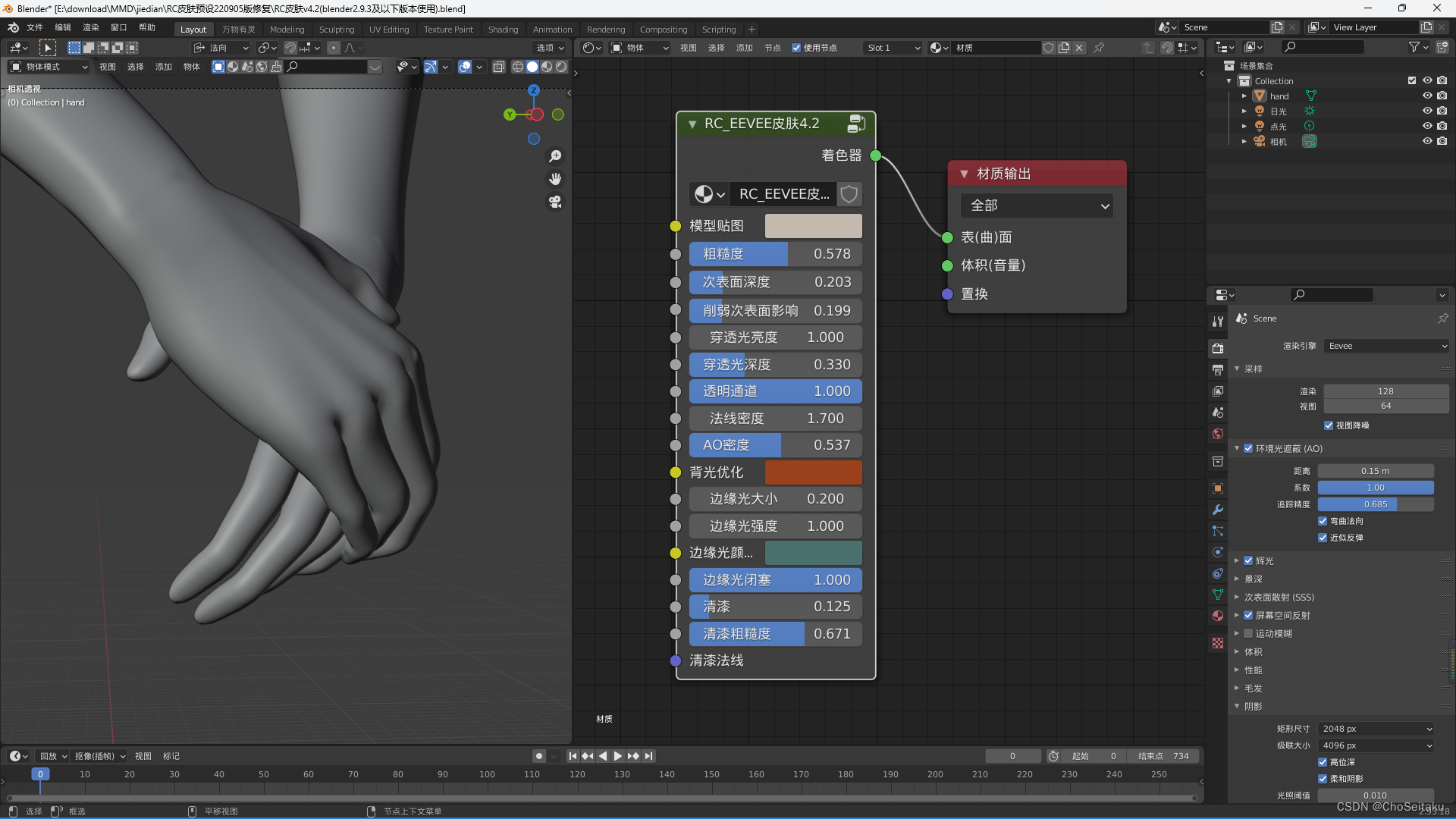Switch to the UV Editing workspace tab
Image resolution: width=1456 pixels, height=819 pixels.
pyautogui.click(x=389, y=30)
